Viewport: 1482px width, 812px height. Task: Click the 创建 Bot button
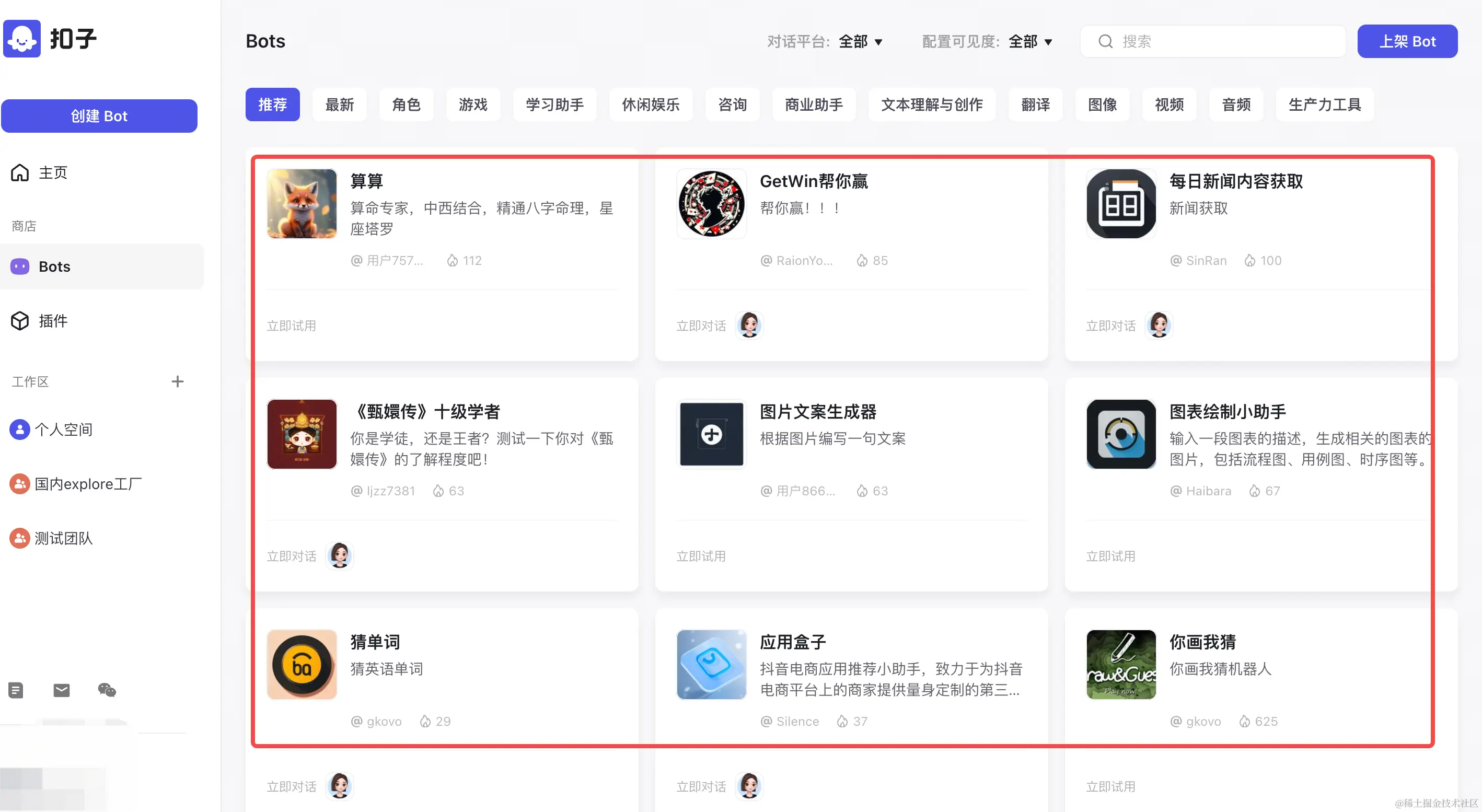99,116
